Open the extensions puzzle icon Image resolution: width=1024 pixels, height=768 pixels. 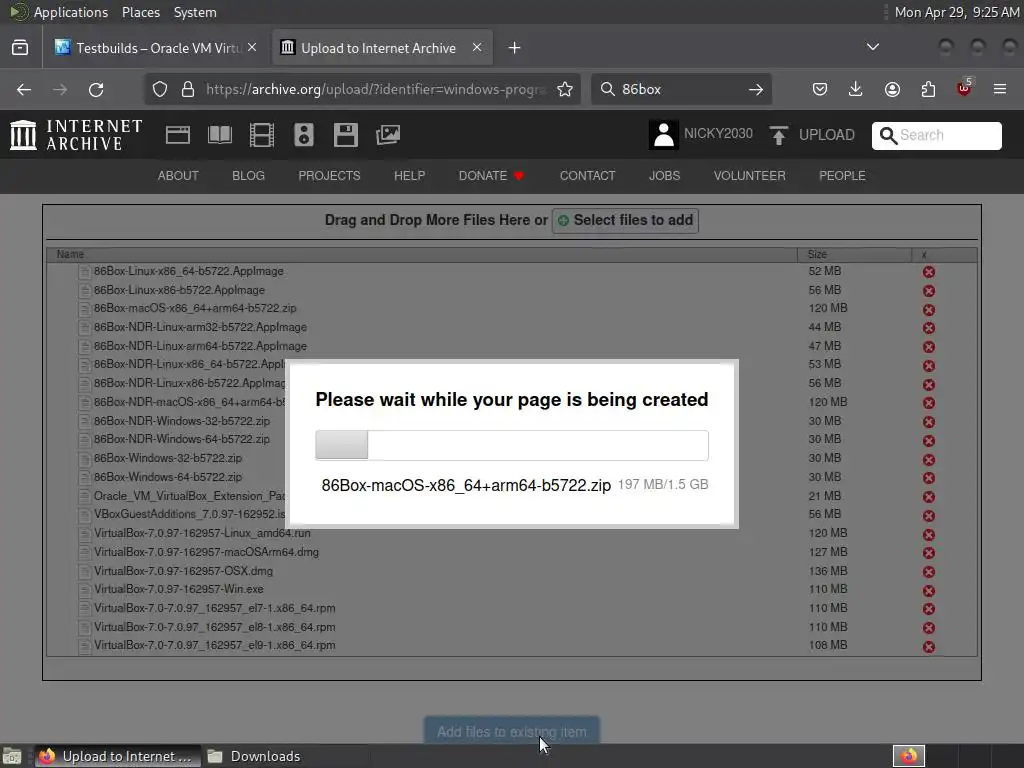(x=928, y=89)
